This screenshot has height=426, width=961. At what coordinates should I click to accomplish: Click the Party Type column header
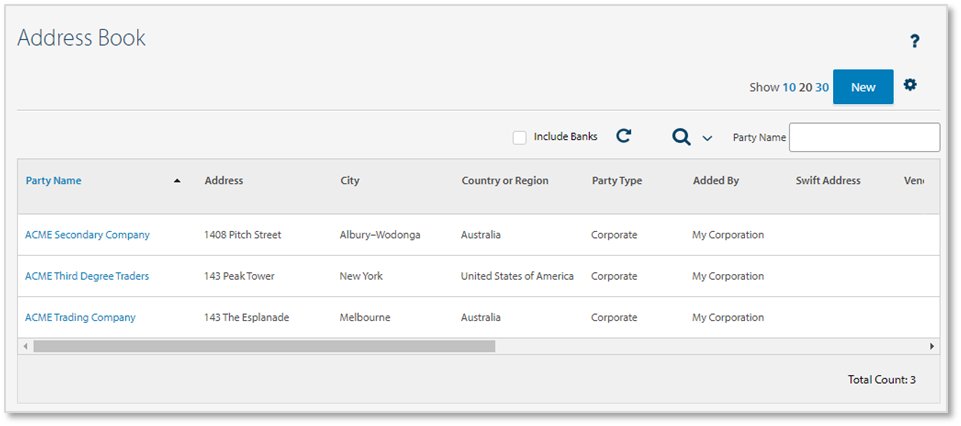point(617,181)
